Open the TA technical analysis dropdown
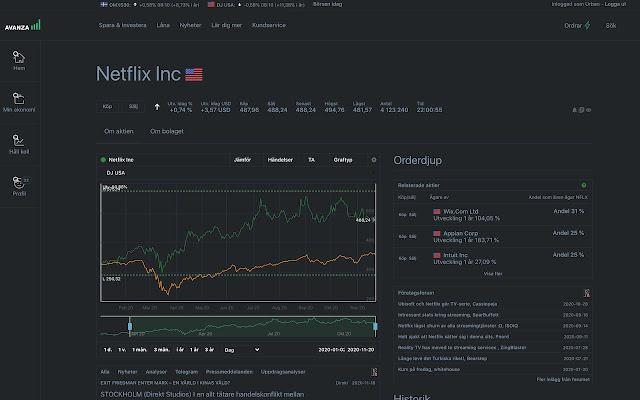 coord(311,160)
